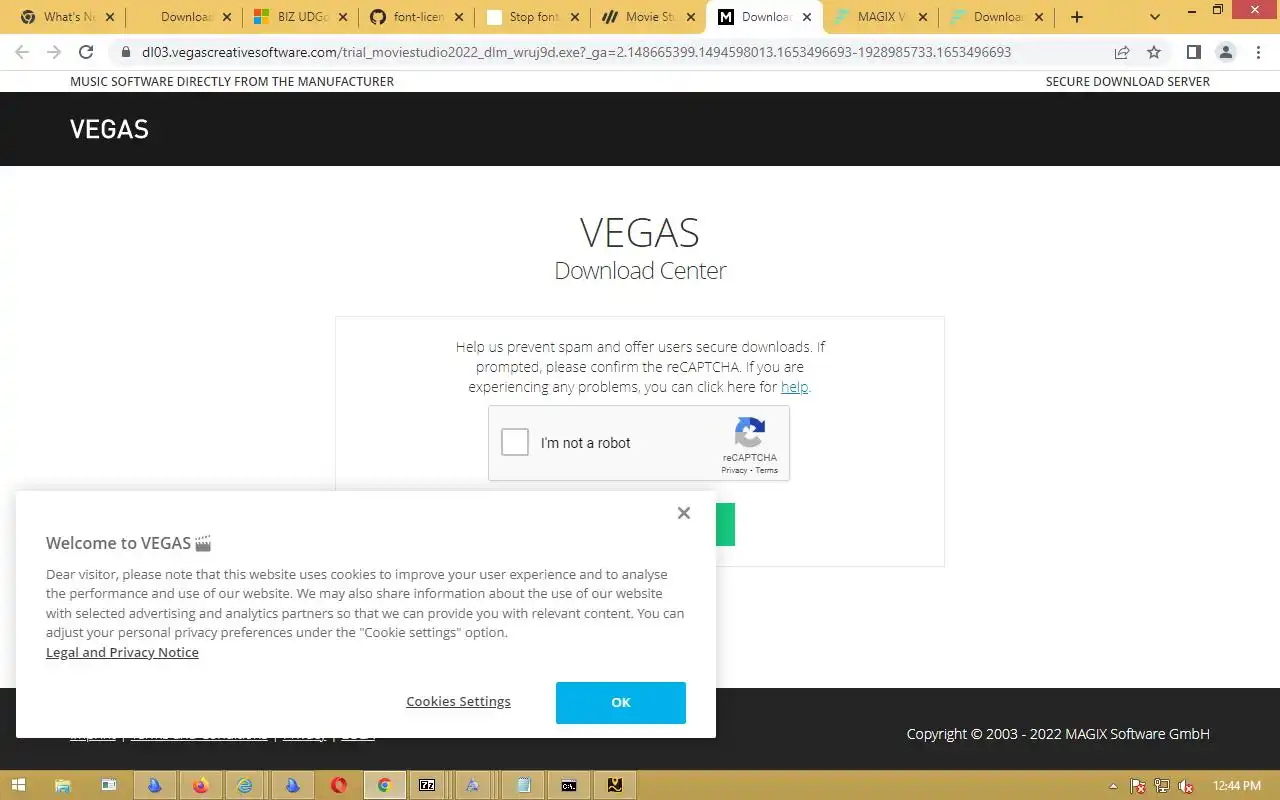Click the Chrome taskbar icon
This screenshot has height=800, width=1280.
point(384,785)
